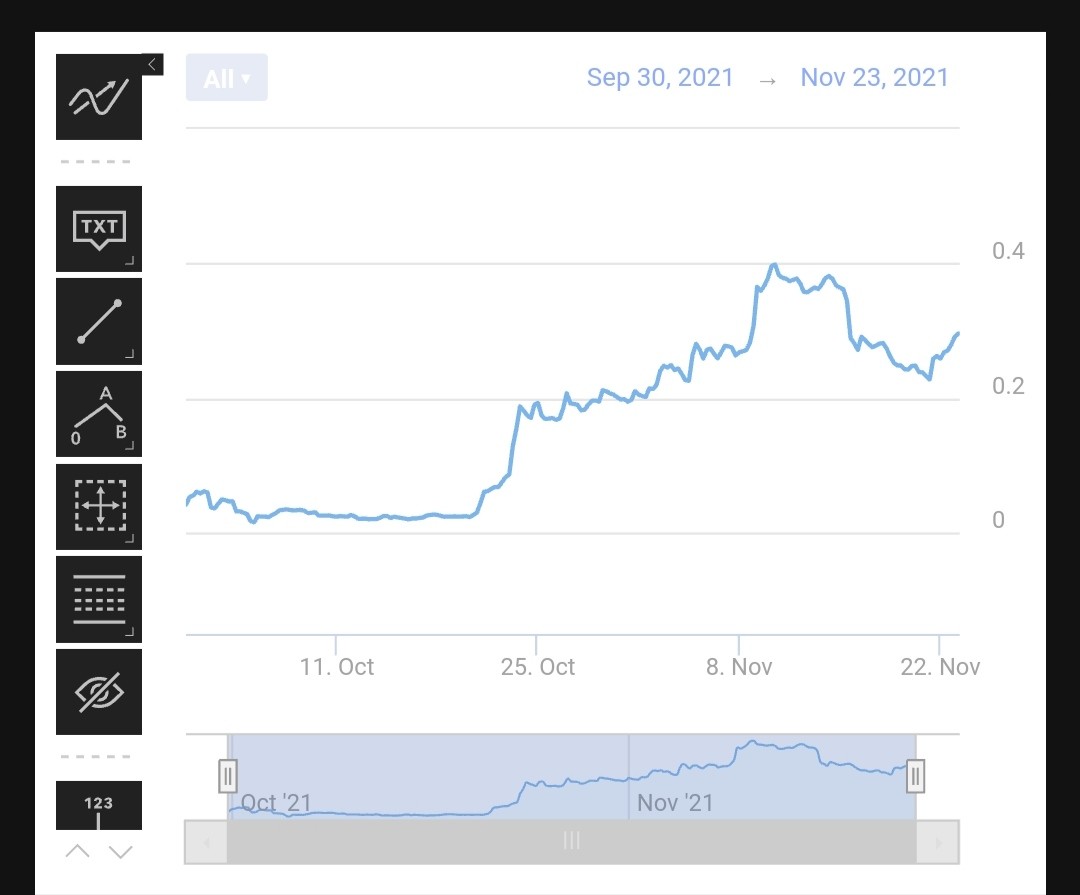Select the A-B-0 Elliott wave tool

coord(98,414)
